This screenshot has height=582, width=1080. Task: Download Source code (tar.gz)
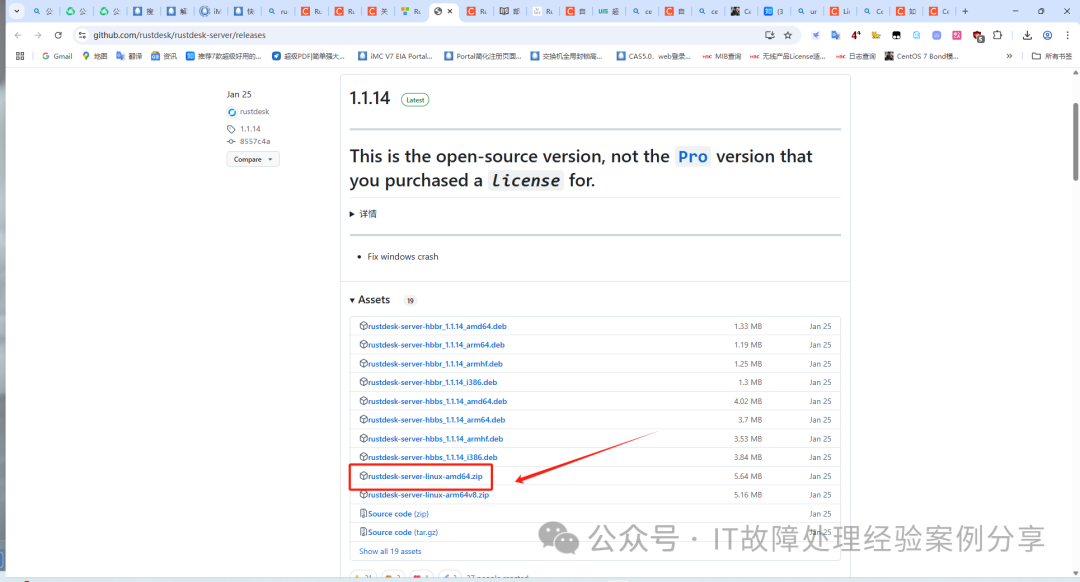tap(403, 532)
